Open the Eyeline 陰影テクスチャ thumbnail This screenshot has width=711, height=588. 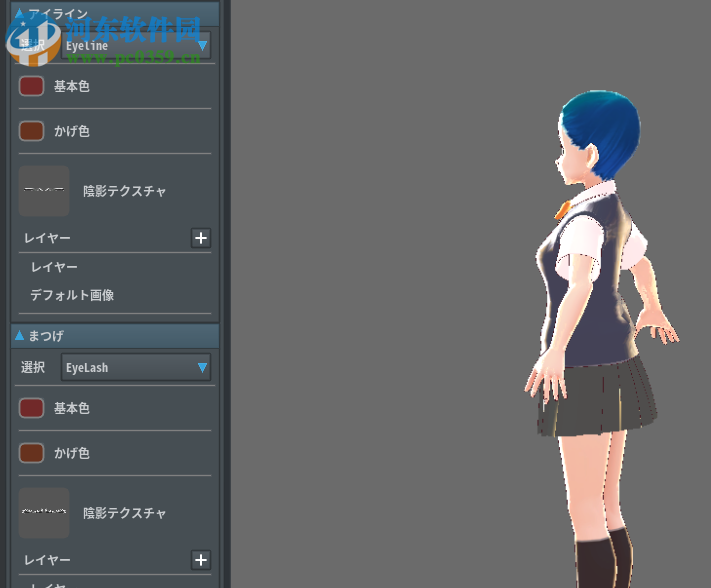44,191
